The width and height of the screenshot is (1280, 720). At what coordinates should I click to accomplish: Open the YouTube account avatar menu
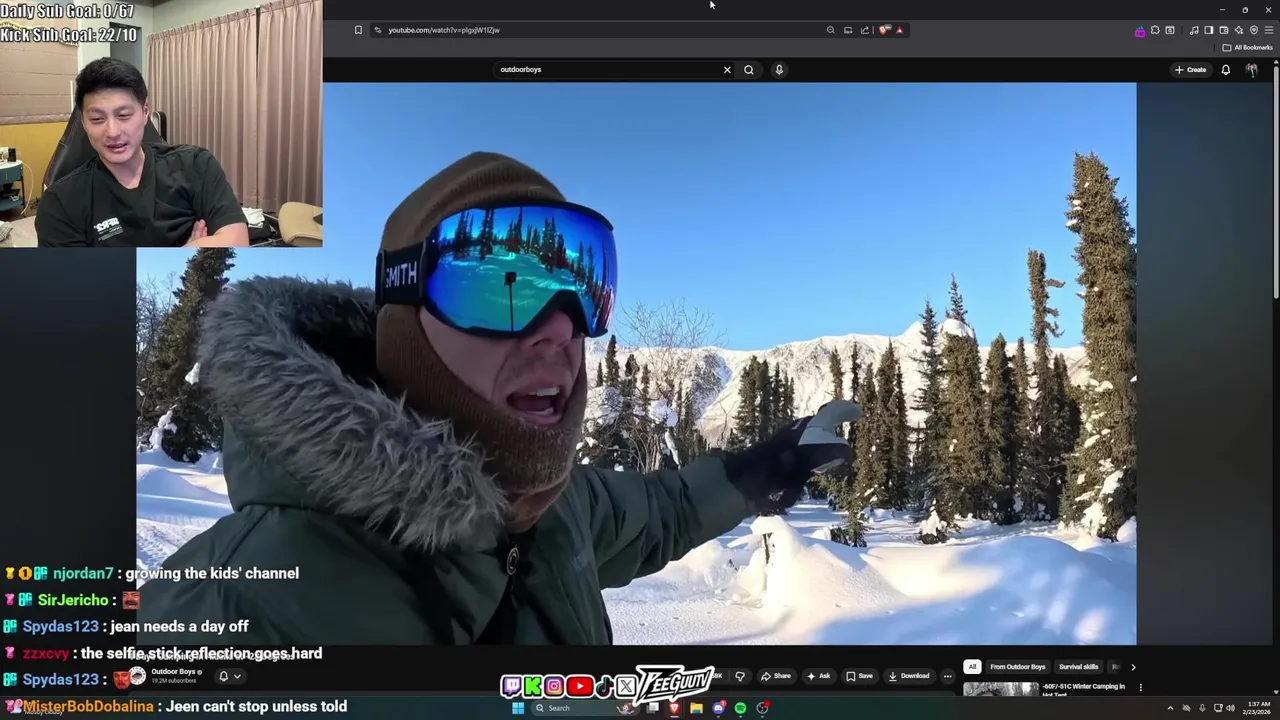point(1252,70)
